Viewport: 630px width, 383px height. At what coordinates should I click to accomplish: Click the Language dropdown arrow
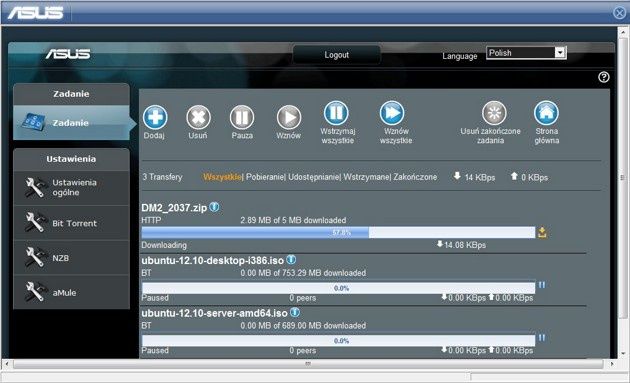click(560, 53)
